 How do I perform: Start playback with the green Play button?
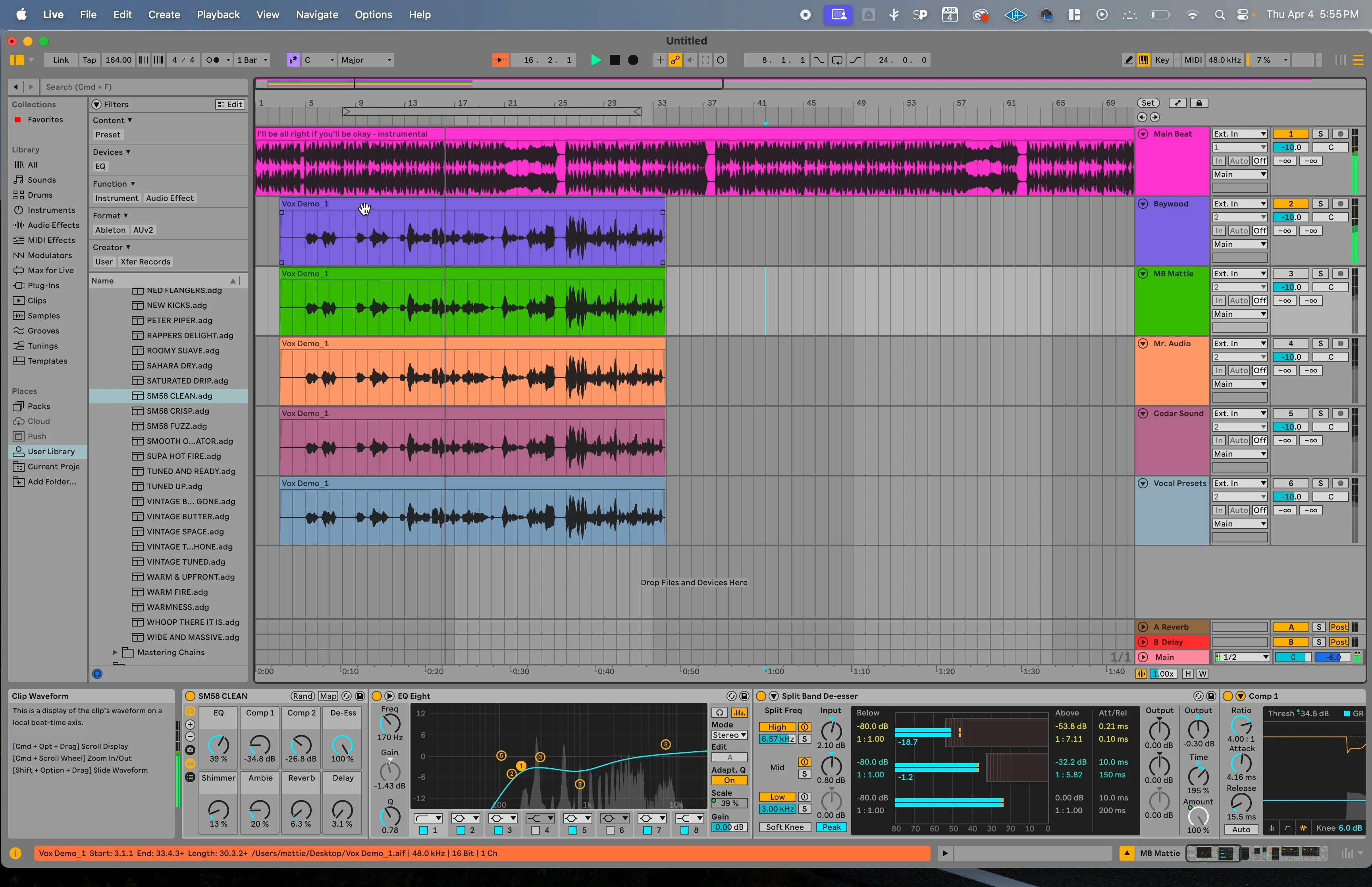[596, 60]
